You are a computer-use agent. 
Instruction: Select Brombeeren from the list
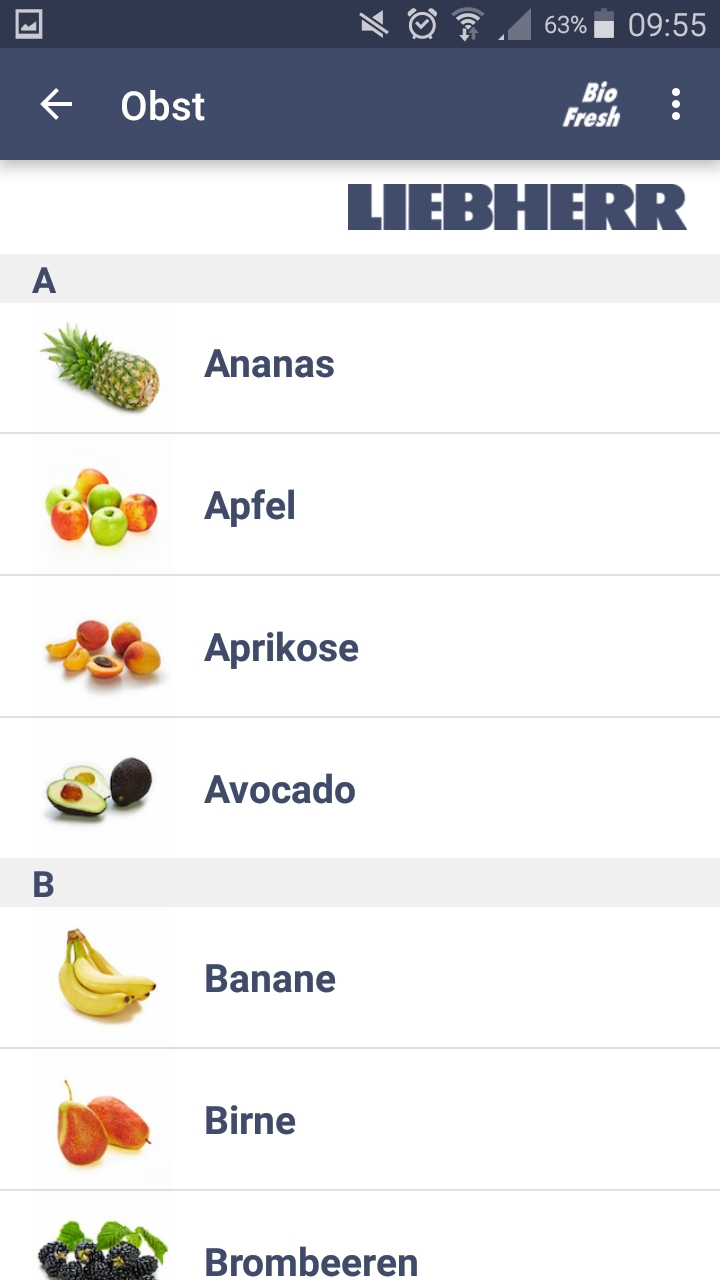311,1260
